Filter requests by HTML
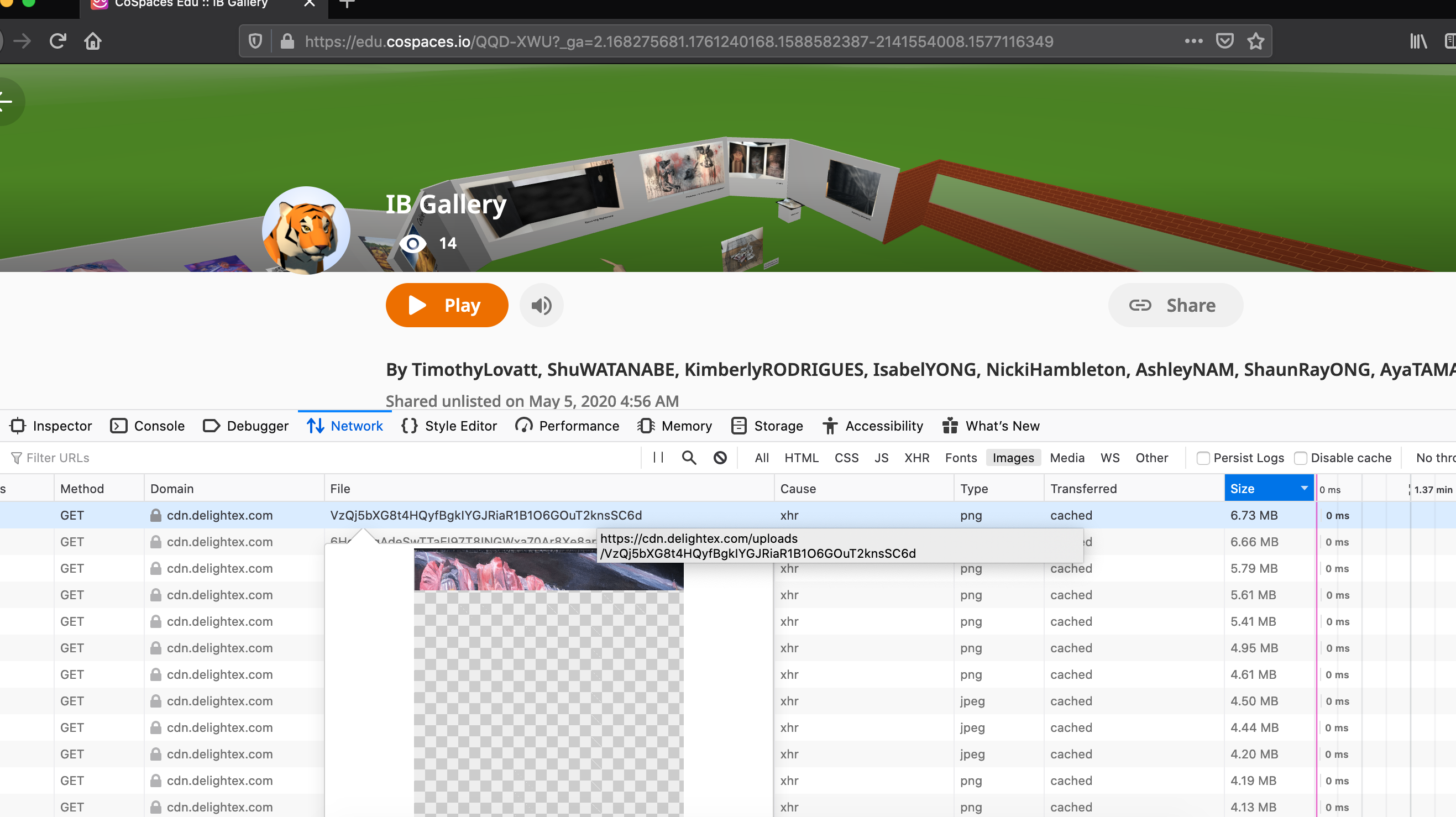 point(801,457)
